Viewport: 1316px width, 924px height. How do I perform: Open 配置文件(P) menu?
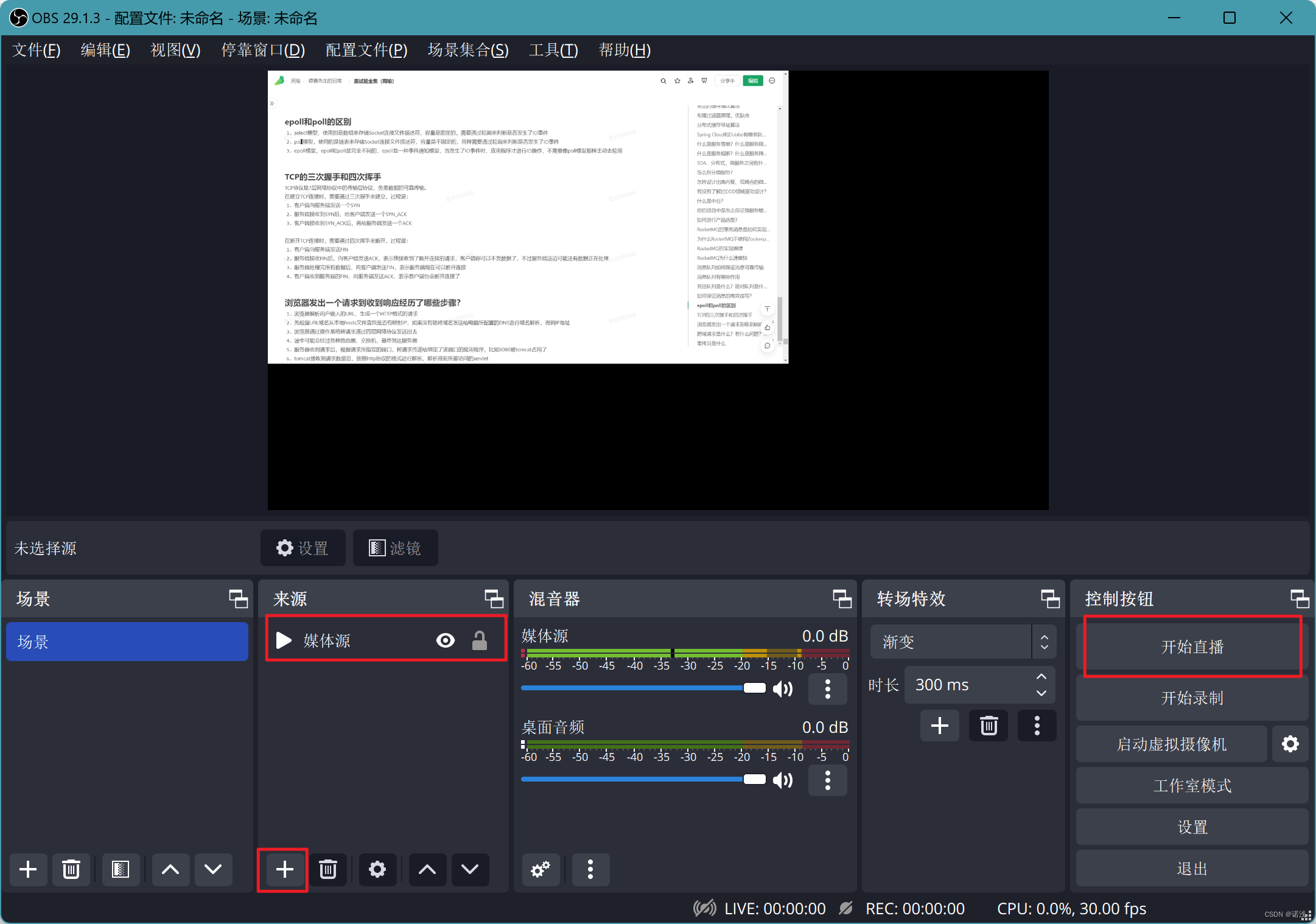click(366, 50)
